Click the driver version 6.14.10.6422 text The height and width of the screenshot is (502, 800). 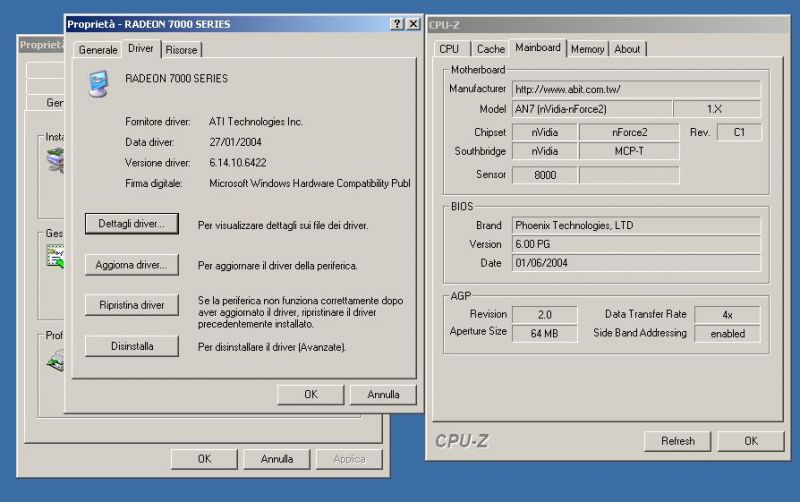pos(237,163)
